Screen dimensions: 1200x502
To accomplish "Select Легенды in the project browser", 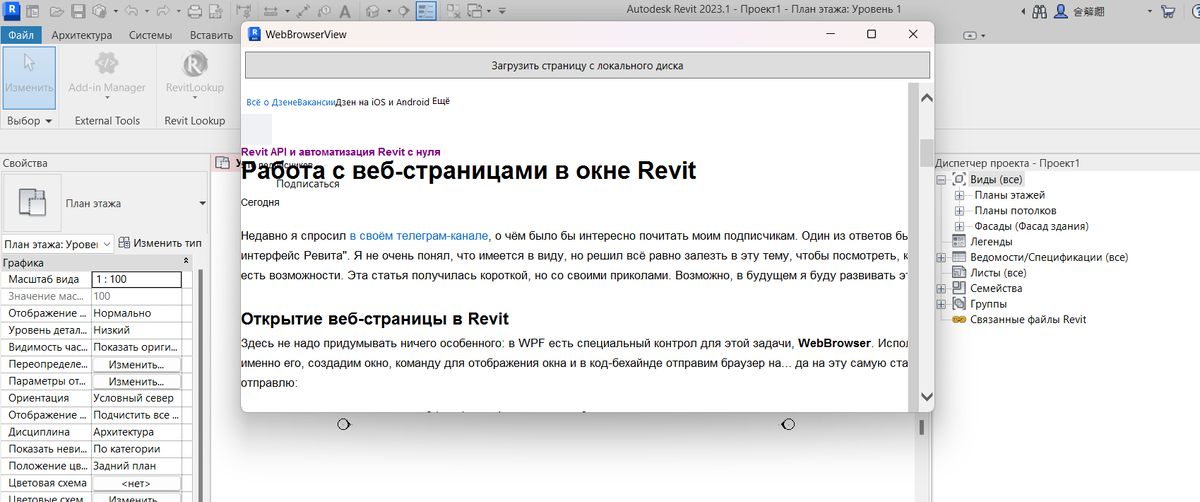I will pyautogui.click(x=991, y=242).
